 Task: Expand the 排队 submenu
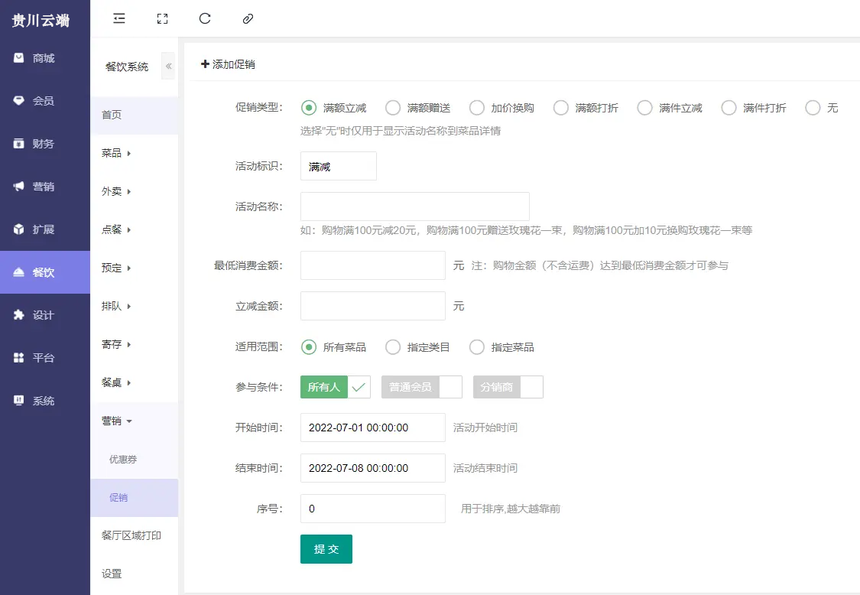134,306
